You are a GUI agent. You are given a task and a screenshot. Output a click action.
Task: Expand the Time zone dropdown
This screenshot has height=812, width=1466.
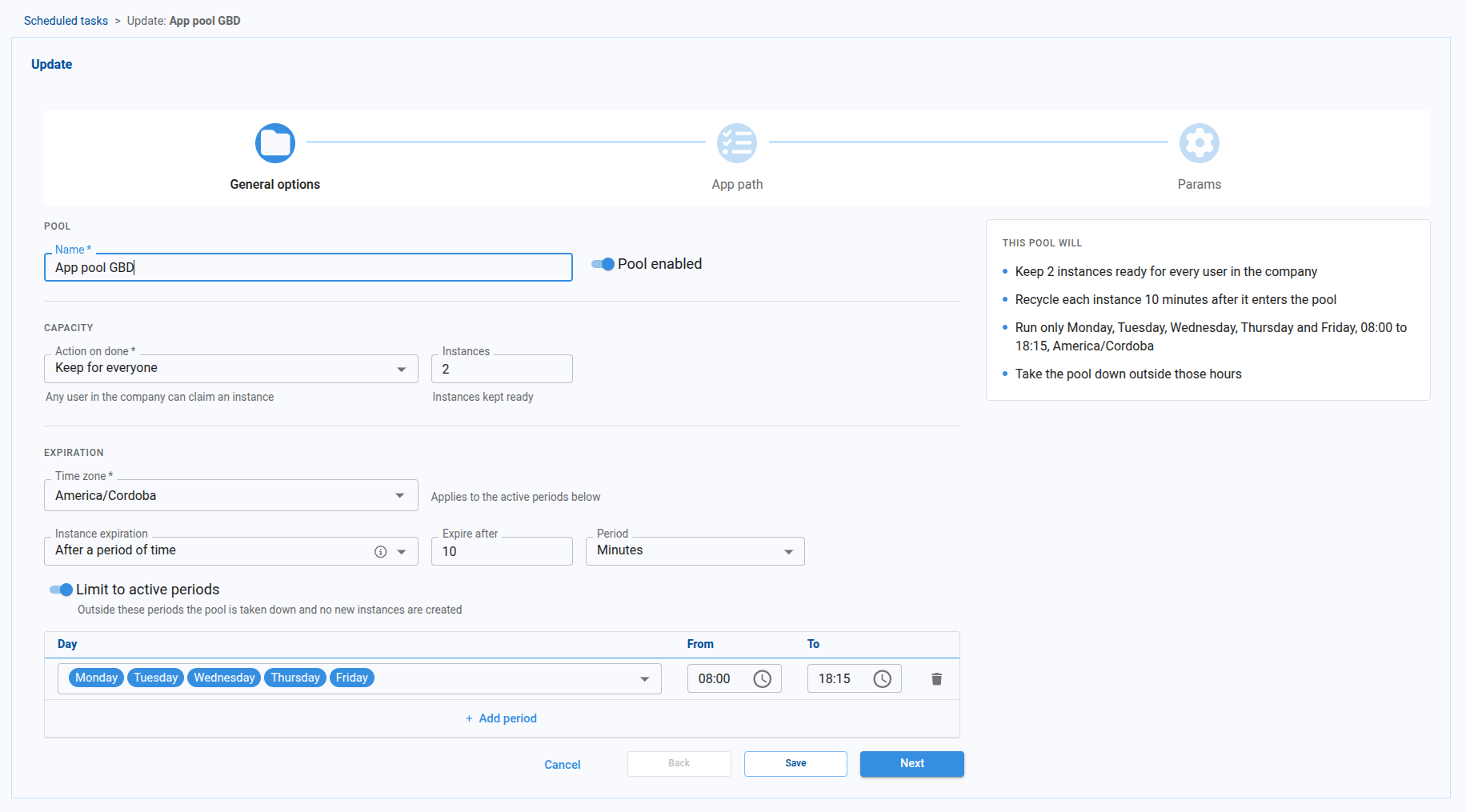pos(231,496)
